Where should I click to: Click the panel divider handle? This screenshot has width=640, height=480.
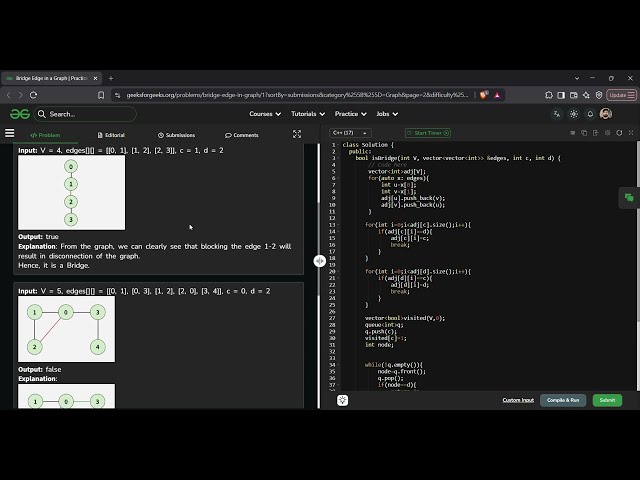coord(320,261)
